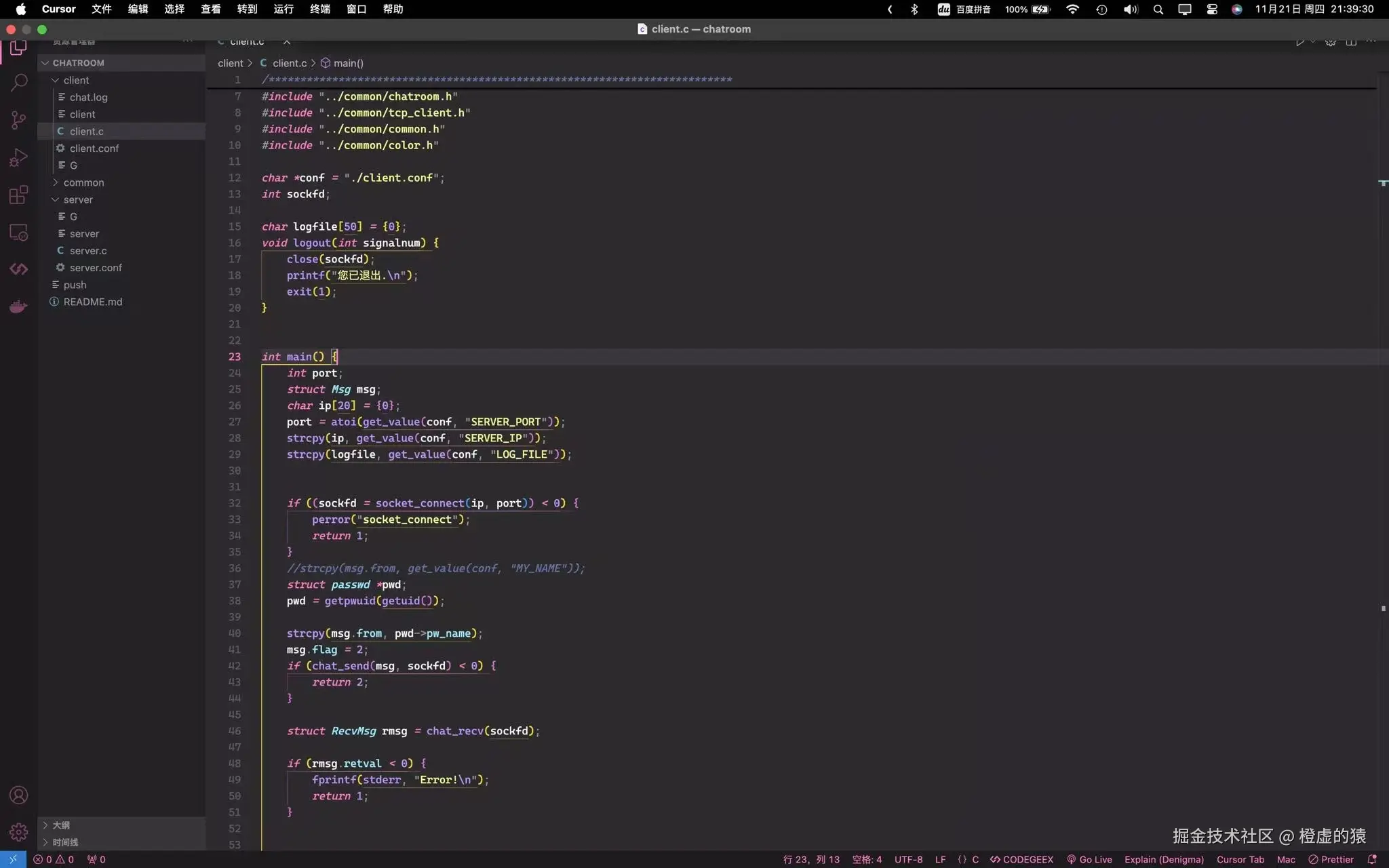Viewport: 1389px width, 868px height.
Task: Open the 运行 menu in menu bar
Action: (x=283, y=9)
